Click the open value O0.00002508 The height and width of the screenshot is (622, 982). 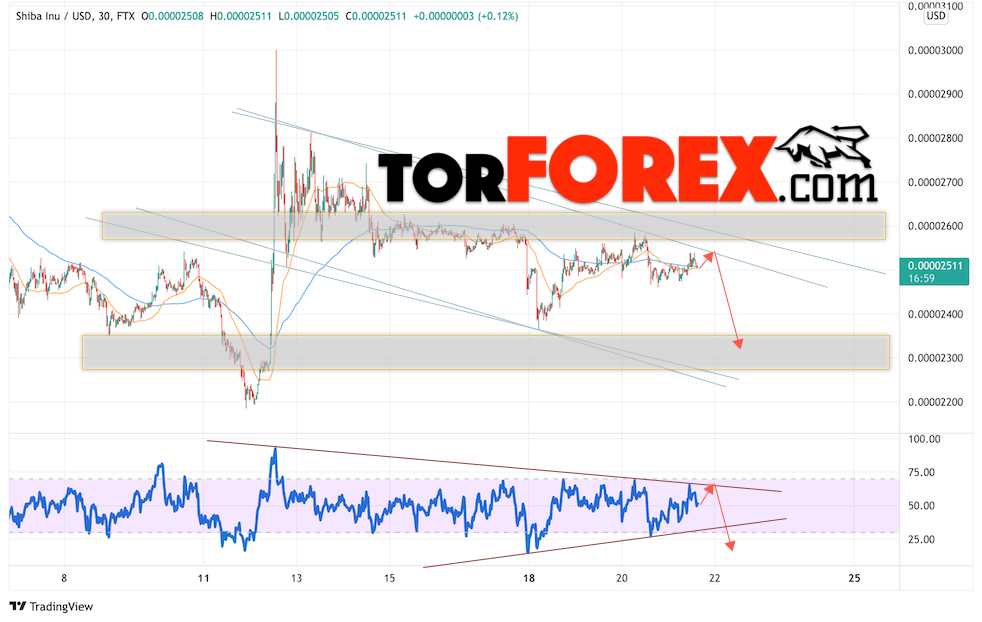[172, 16]
